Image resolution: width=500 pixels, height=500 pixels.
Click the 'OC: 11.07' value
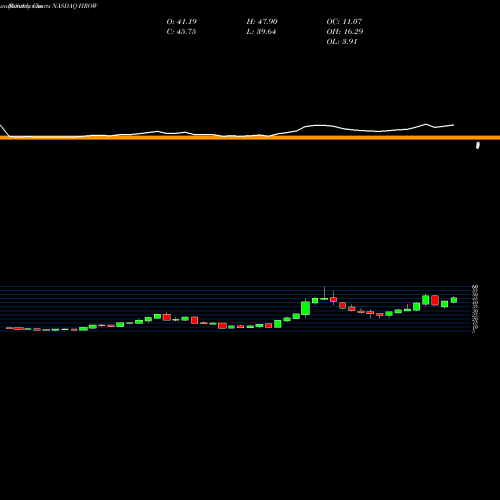tap(344, 22)
